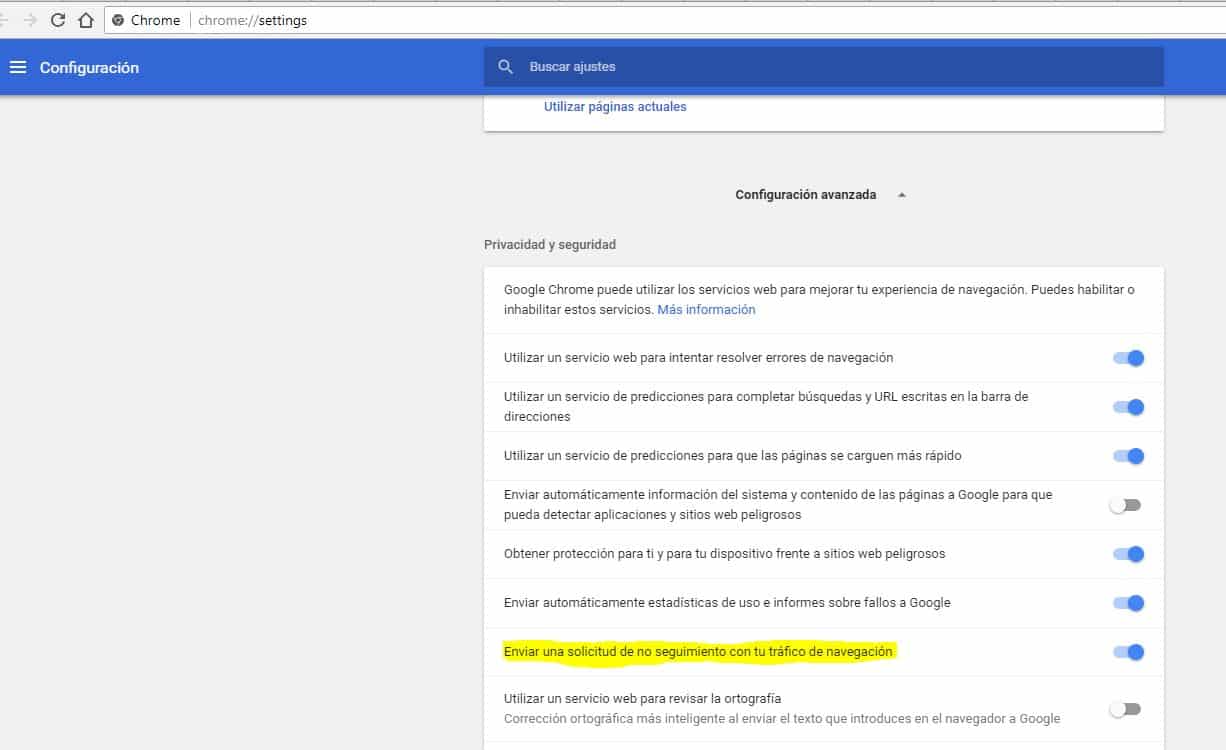Click the Chrome reload page icon
Screen dimensions: 1226x750
[x=58, y=20]
